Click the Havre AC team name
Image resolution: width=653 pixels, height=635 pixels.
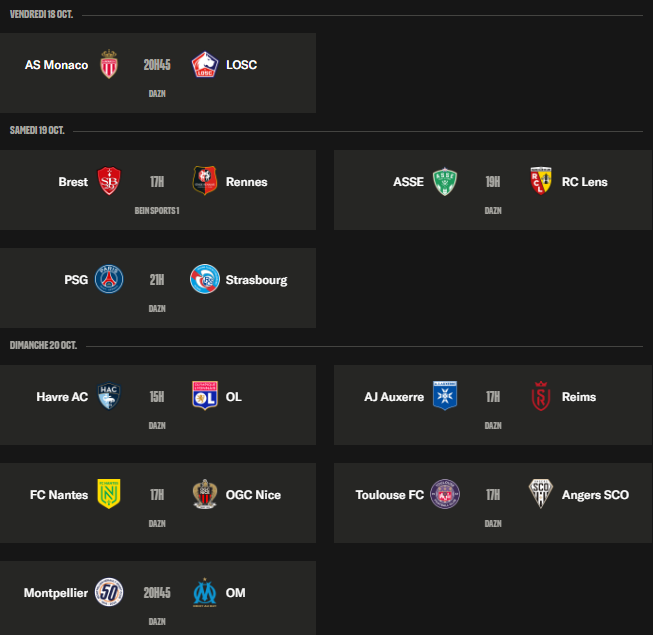(62, 397)
